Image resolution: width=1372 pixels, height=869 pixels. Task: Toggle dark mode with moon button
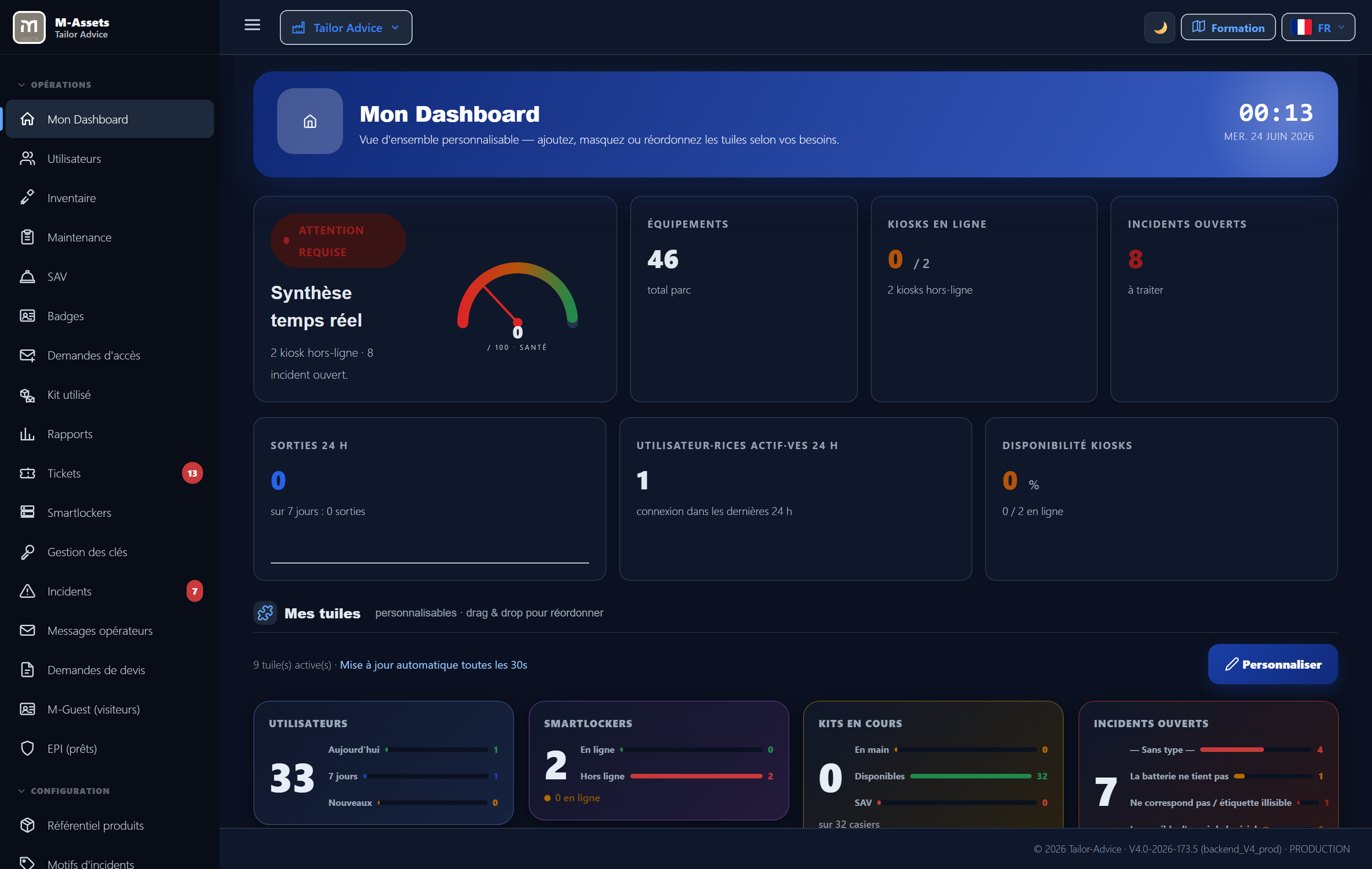[1159, 27]
